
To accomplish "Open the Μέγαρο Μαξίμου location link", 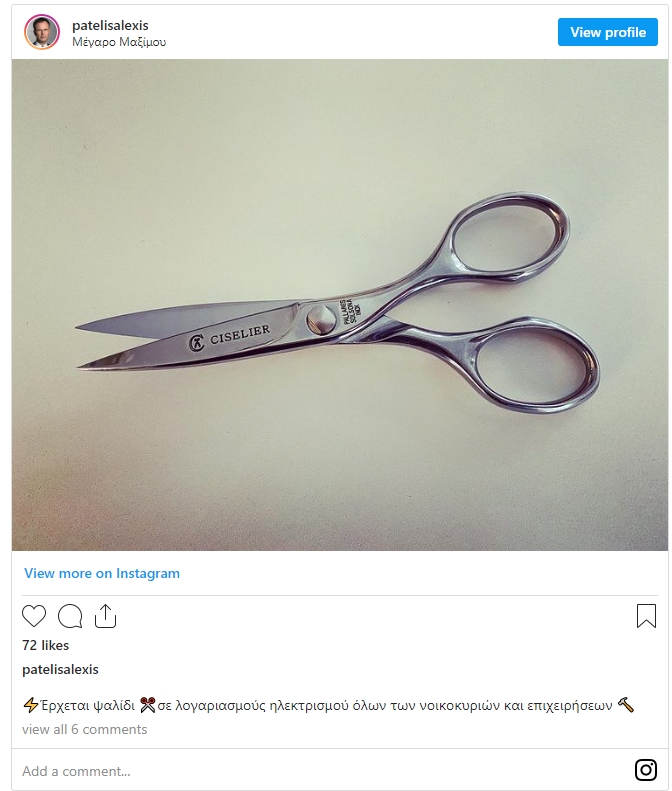I will pos(119,42).
